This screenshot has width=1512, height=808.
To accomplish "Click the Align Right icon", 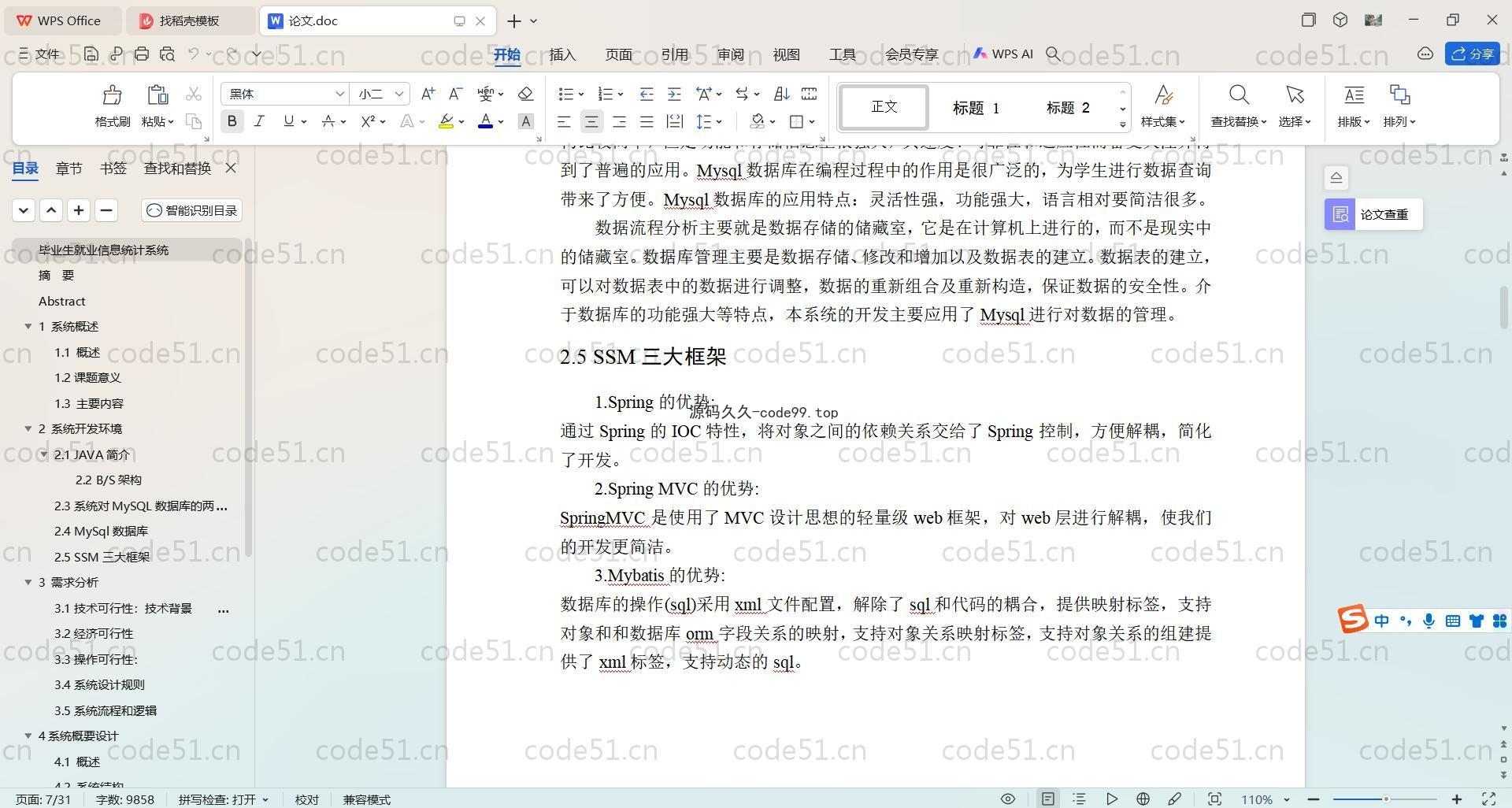I will click(x=619, y=121).
